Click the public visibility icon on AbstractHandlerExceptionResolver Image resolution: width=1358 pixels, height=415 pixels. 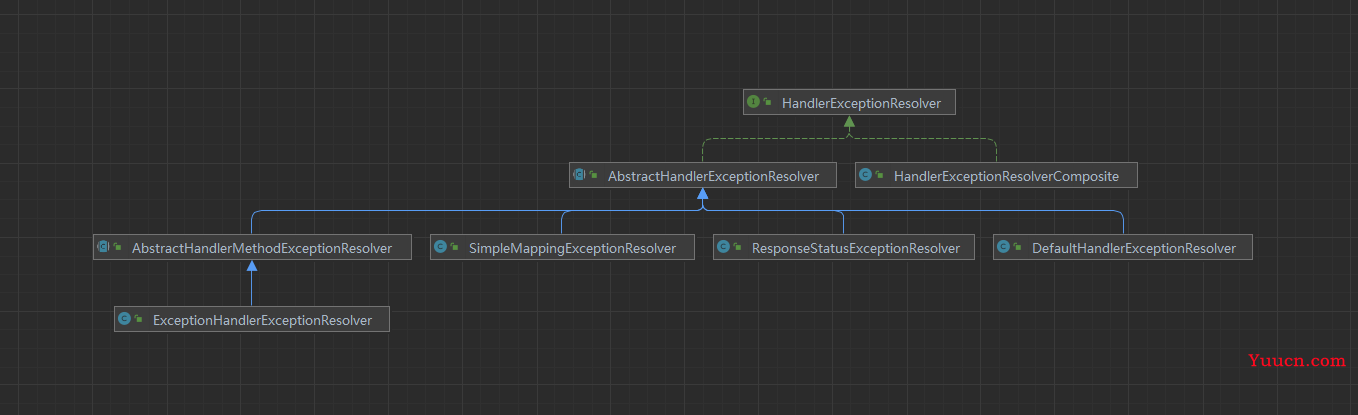coord(594,176)
